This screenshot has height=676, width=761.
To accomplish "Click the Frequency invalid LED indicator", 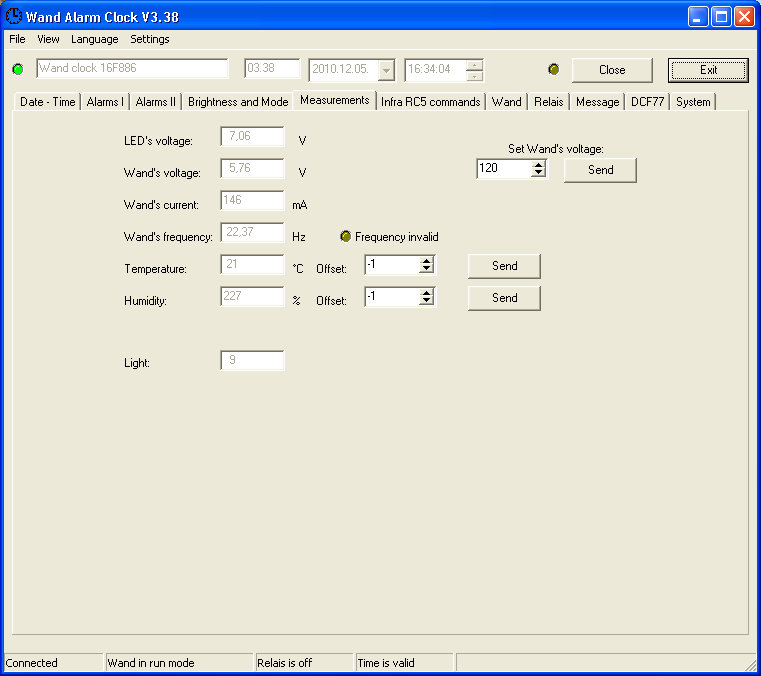I will [345, 236].
